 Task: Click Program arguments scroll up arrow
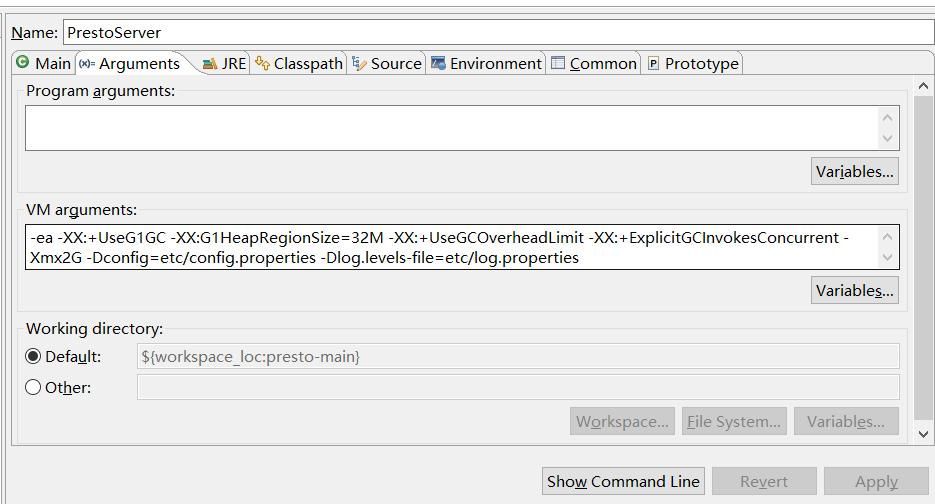(887, 118)
